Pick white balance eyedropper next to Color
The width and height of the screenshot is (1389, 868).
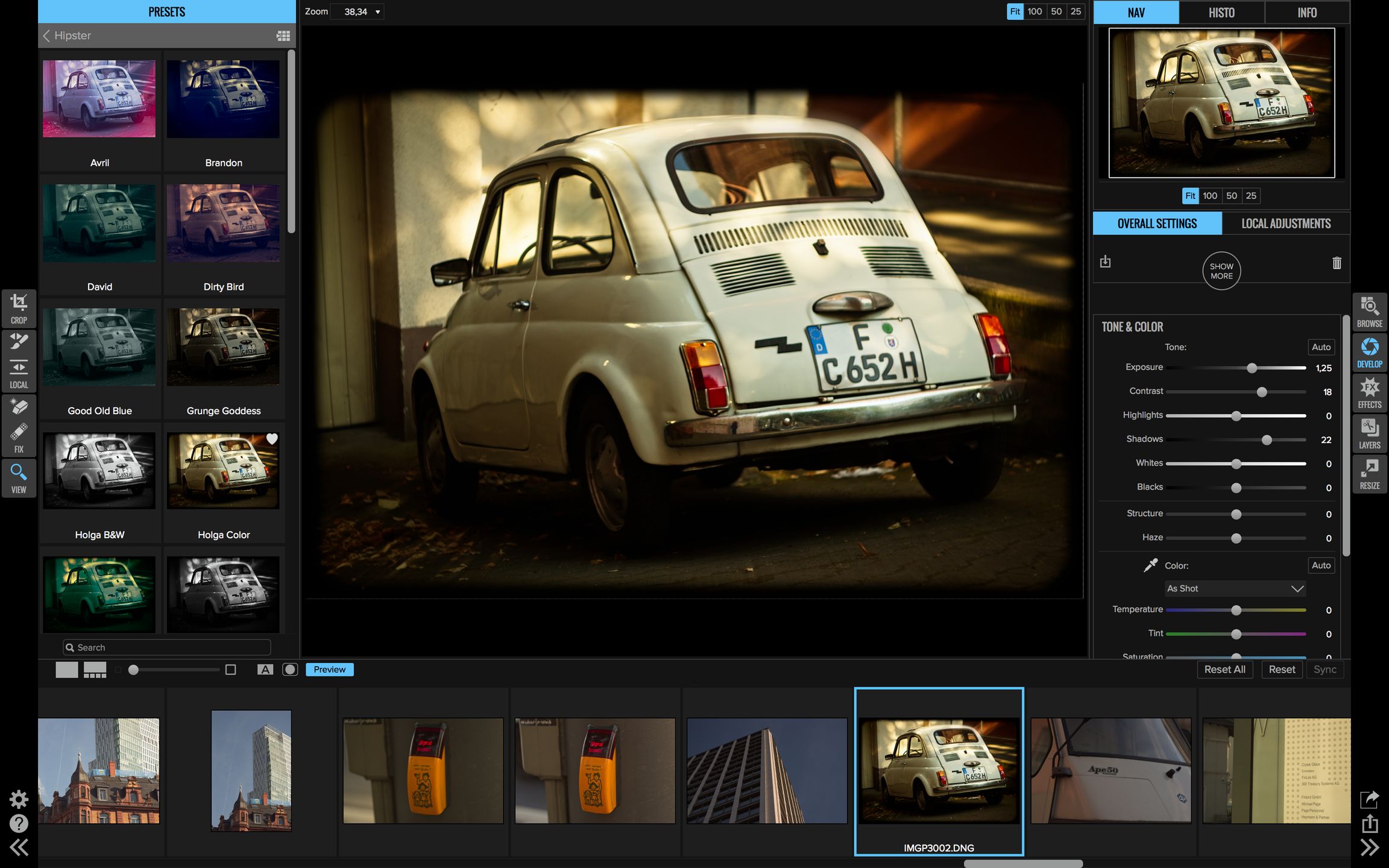(x=1150, y=565)
